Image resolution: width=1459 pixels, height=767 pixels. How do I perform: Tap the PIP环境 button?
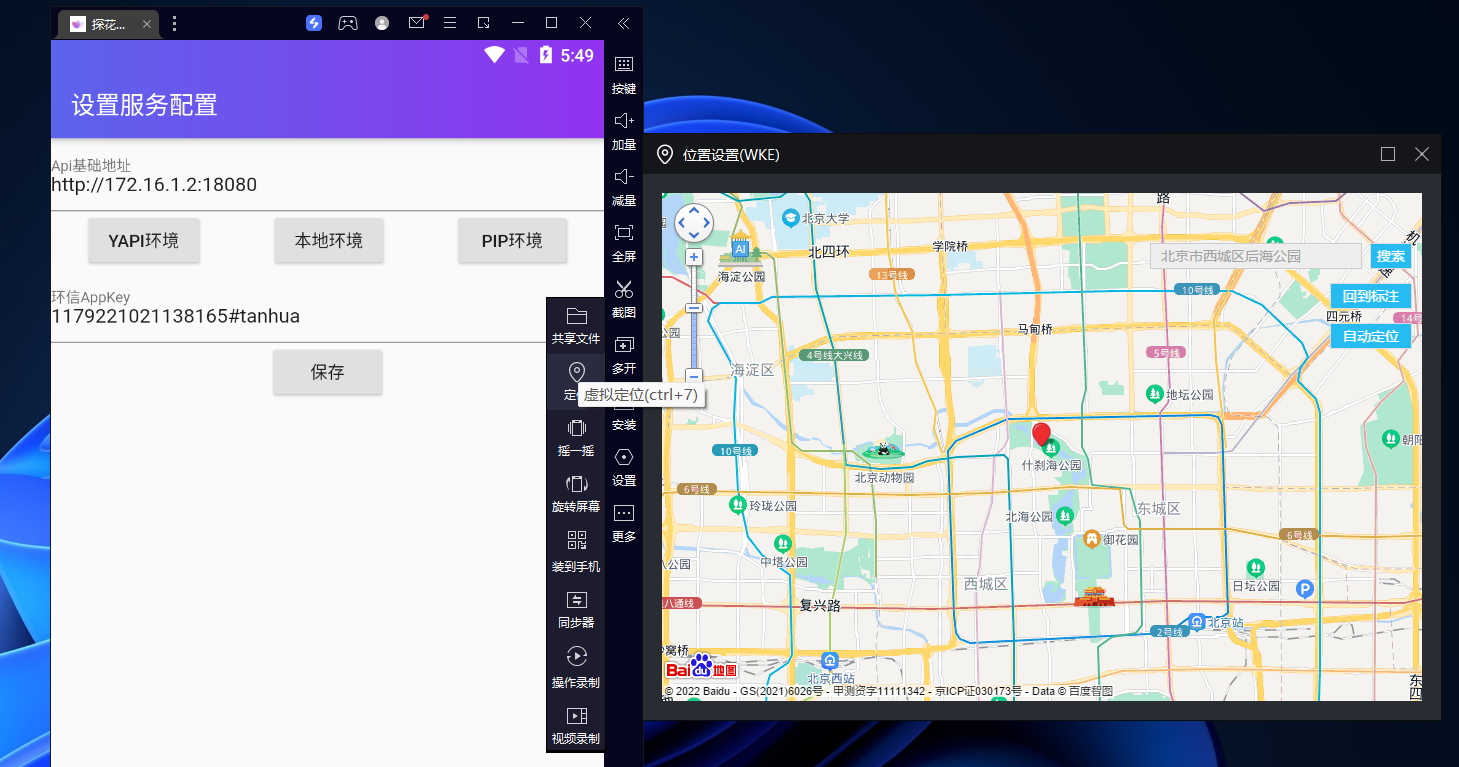pos(512,240)
